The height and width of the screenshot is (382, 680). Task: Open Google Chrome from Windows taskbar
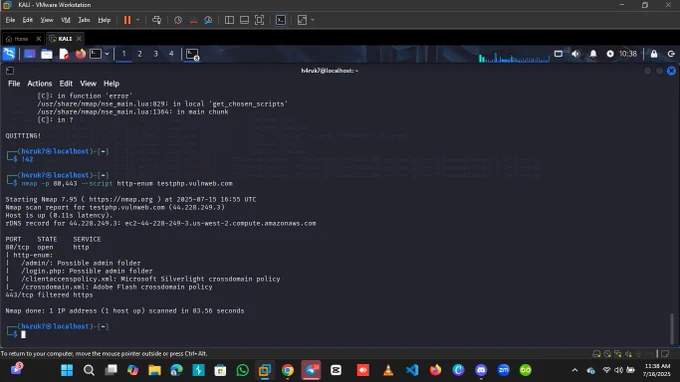(287, 370)
